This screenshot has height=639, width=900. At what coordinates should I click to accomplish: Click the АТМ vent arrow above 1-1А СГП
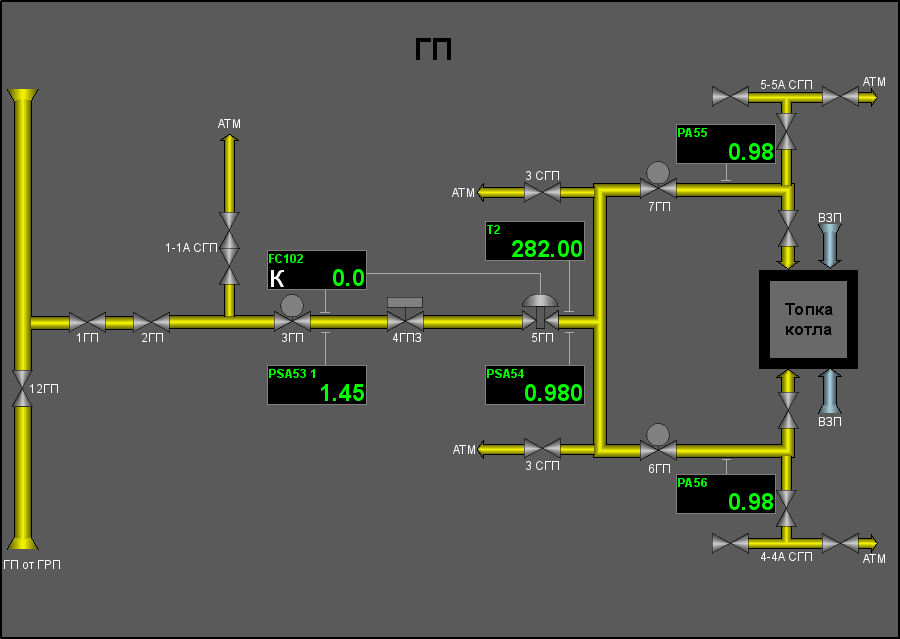(229, 172)
